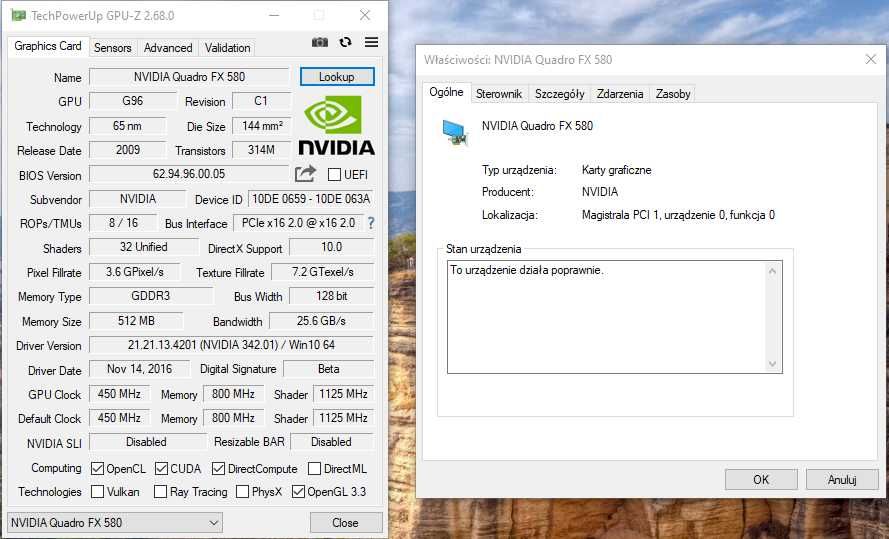The width and height of the screenshot is (889, 539).
Task: Toggle the UEFI checkbox
Action: tap(335, 175)
